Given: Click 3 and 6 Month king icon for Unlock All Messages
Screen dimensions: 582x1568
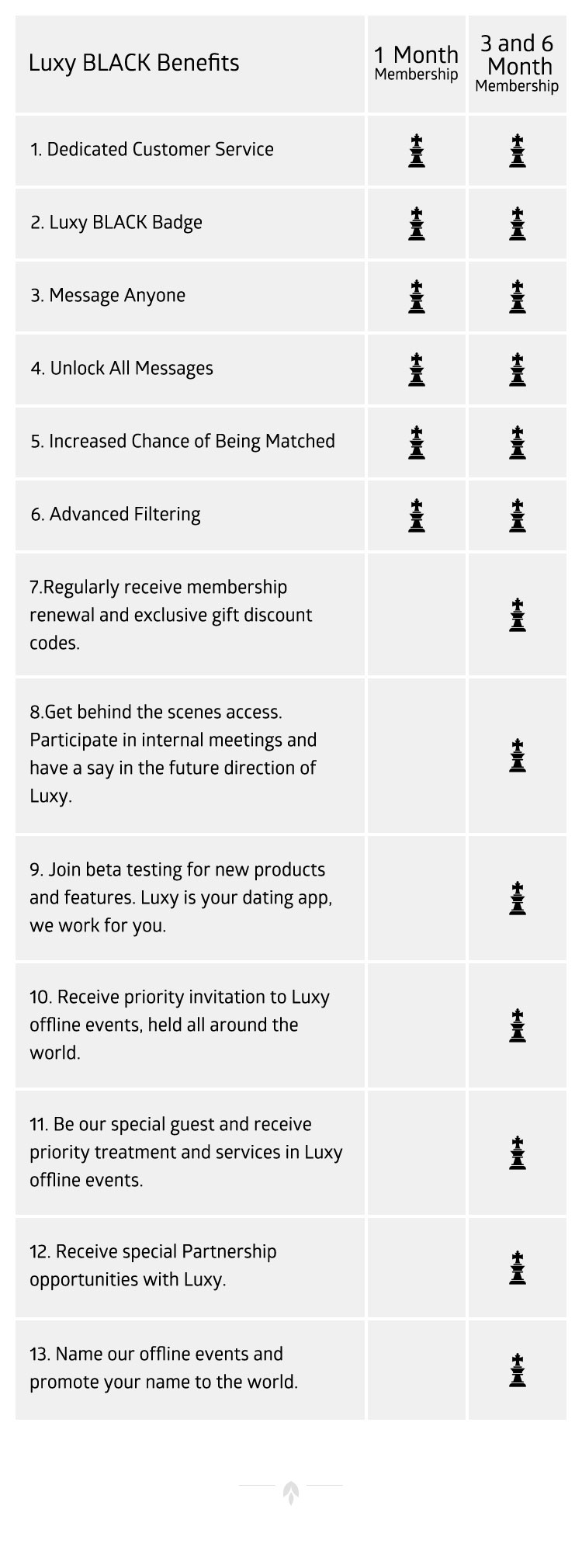Looking at the screenshot, I should (518, 369).
